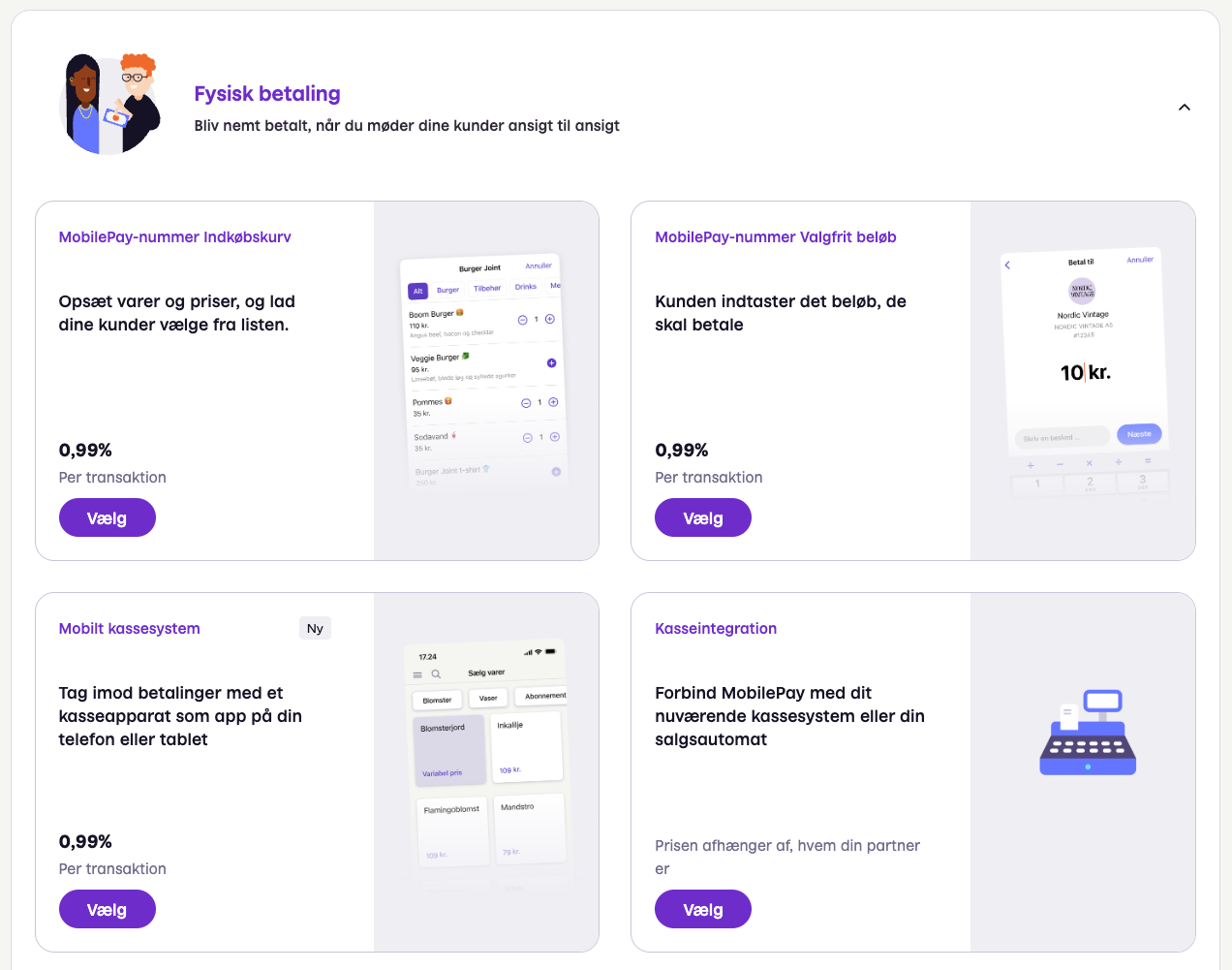This screenshot has width=1232, height=970.
Task: Open the Mobilt kassesystem title link
Action: click(130, 629)
